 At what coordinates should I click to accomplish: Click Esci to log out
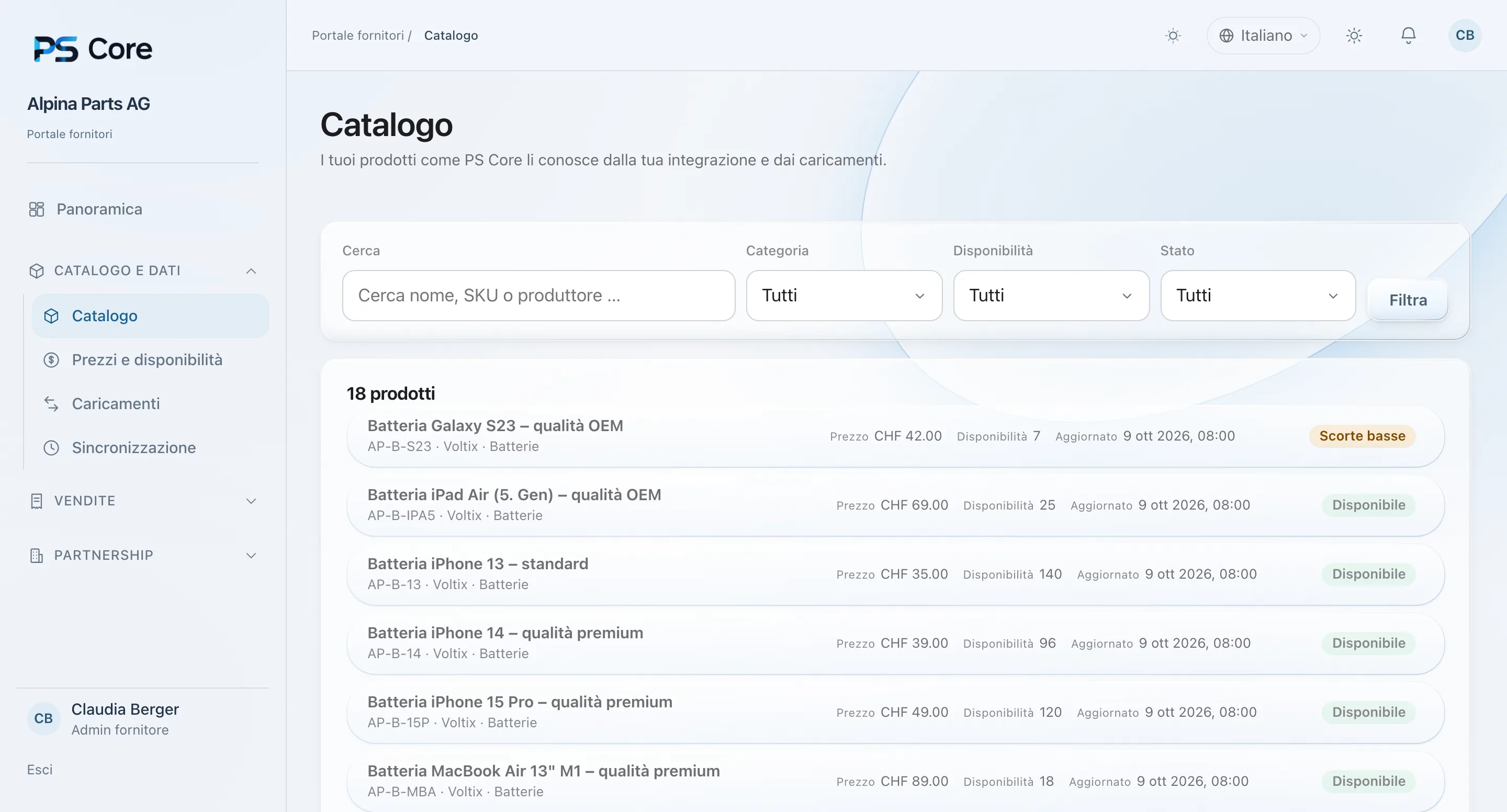(x=40, y=770)
